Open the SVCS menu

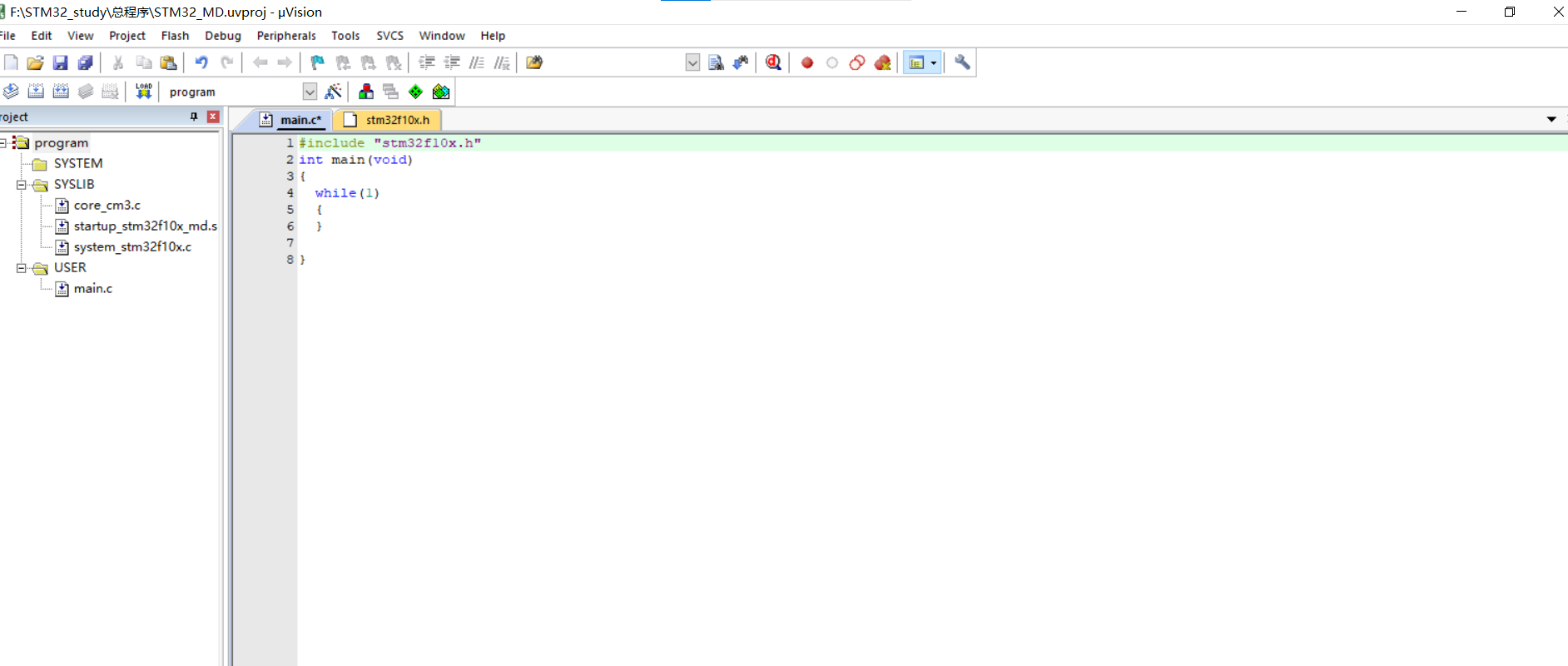[x=390, y=36]
